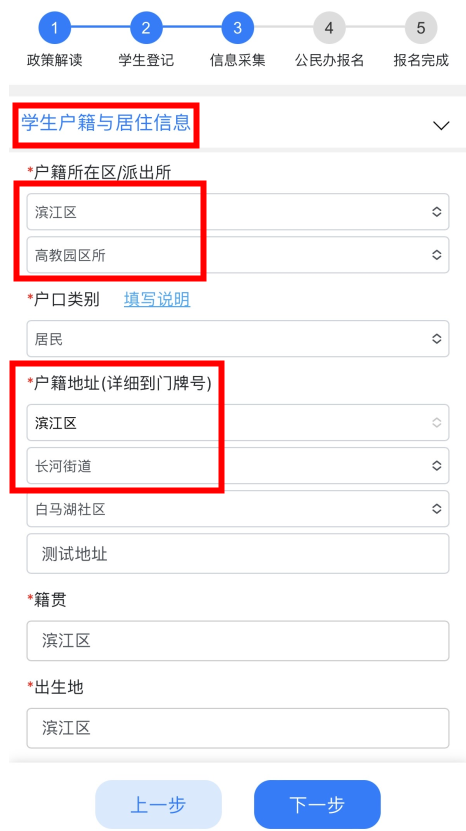Screen dimensions: 466x831
Task: Open the 长河街道 street dropdown
Action: 238,466
